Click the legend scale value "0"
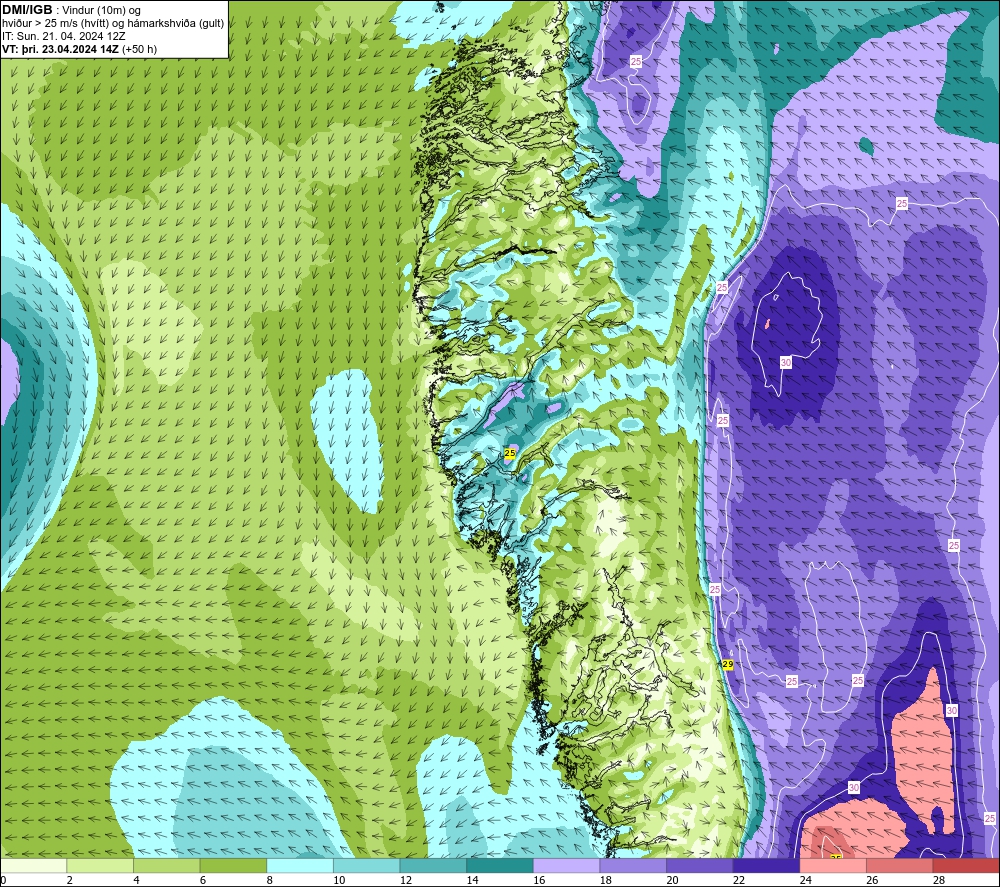This screenshot has width=1000, height=887. pyautogui.click(x=3, y=880)
